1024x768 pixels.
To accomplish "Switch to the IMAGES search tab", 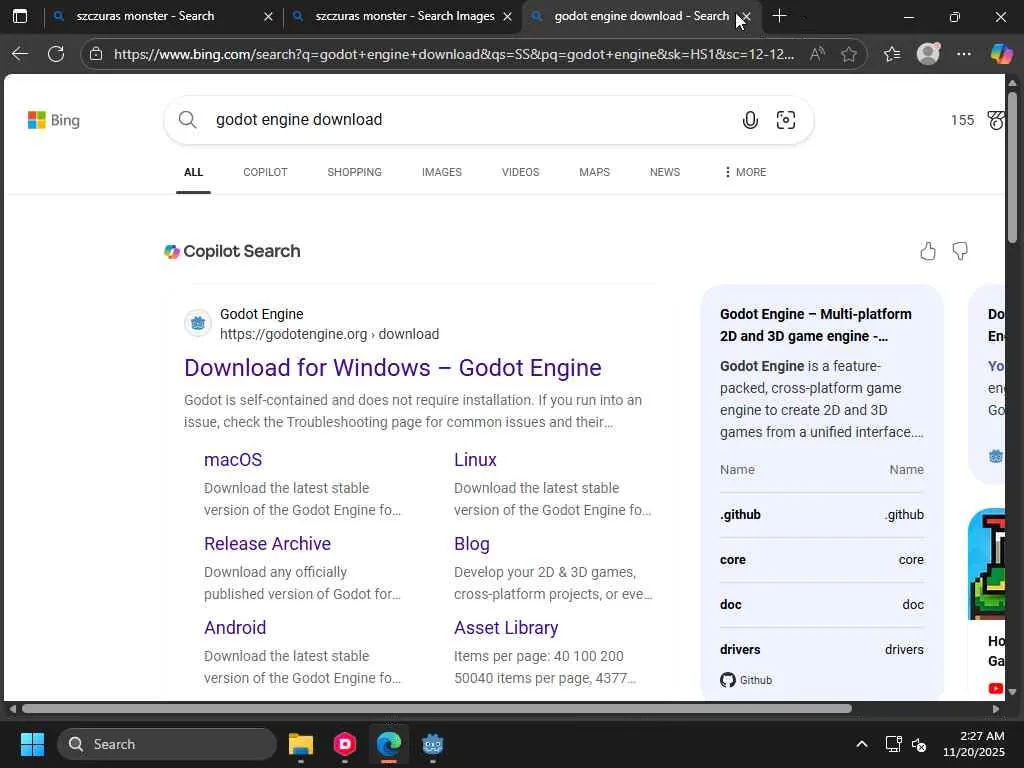I will (x=441, y=172).
